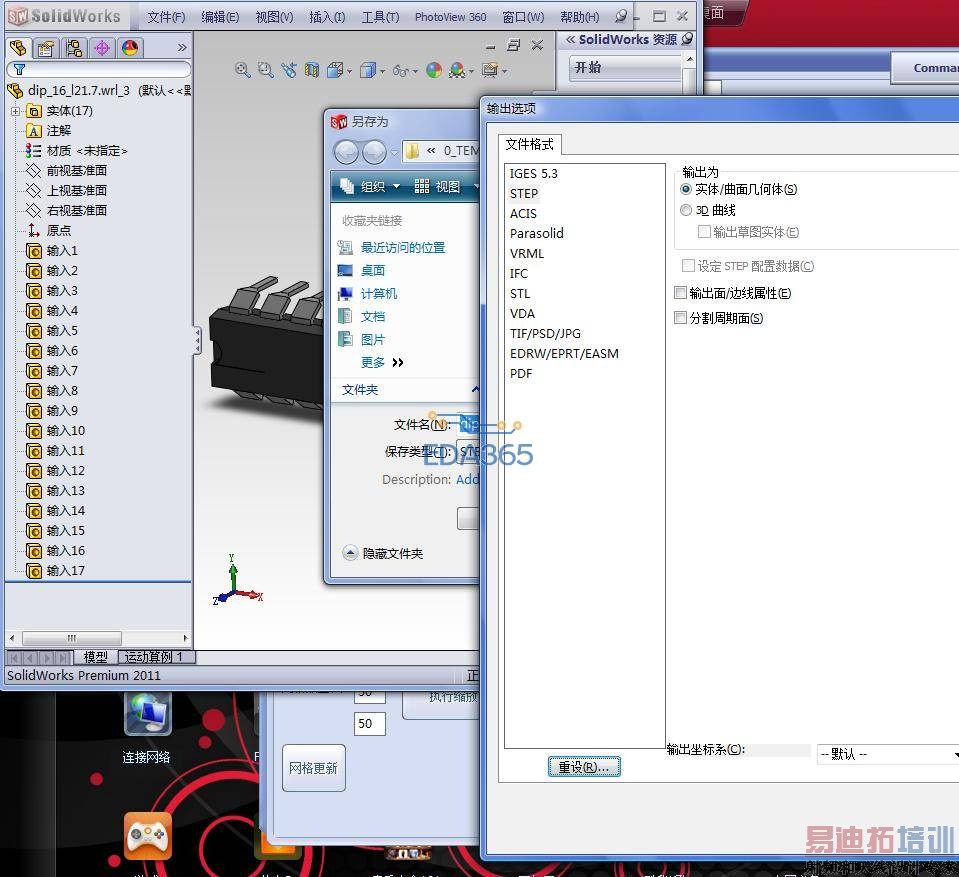
Task: Open the FeatureManager design tree tab
Action: (x=18, y=48)
